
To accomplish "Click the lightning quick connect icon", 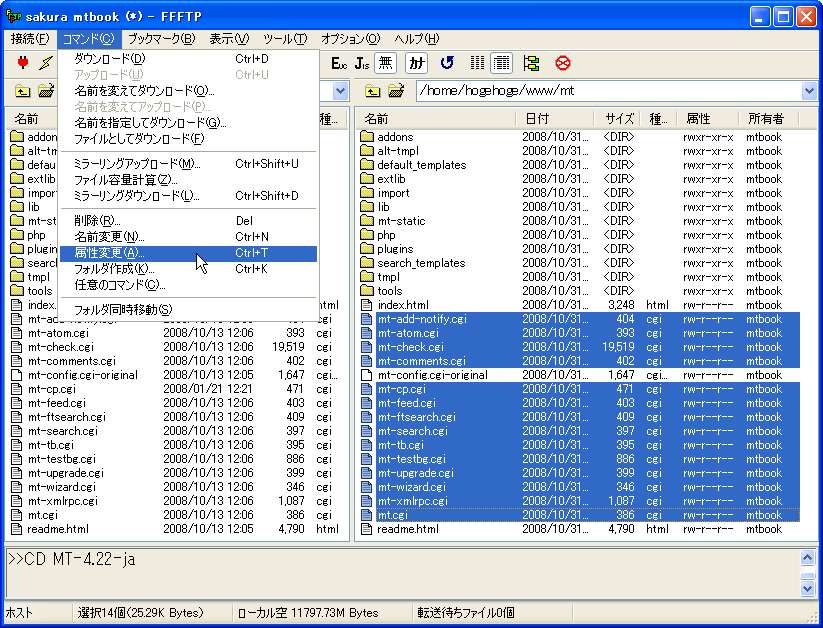I will click(46, 64).
